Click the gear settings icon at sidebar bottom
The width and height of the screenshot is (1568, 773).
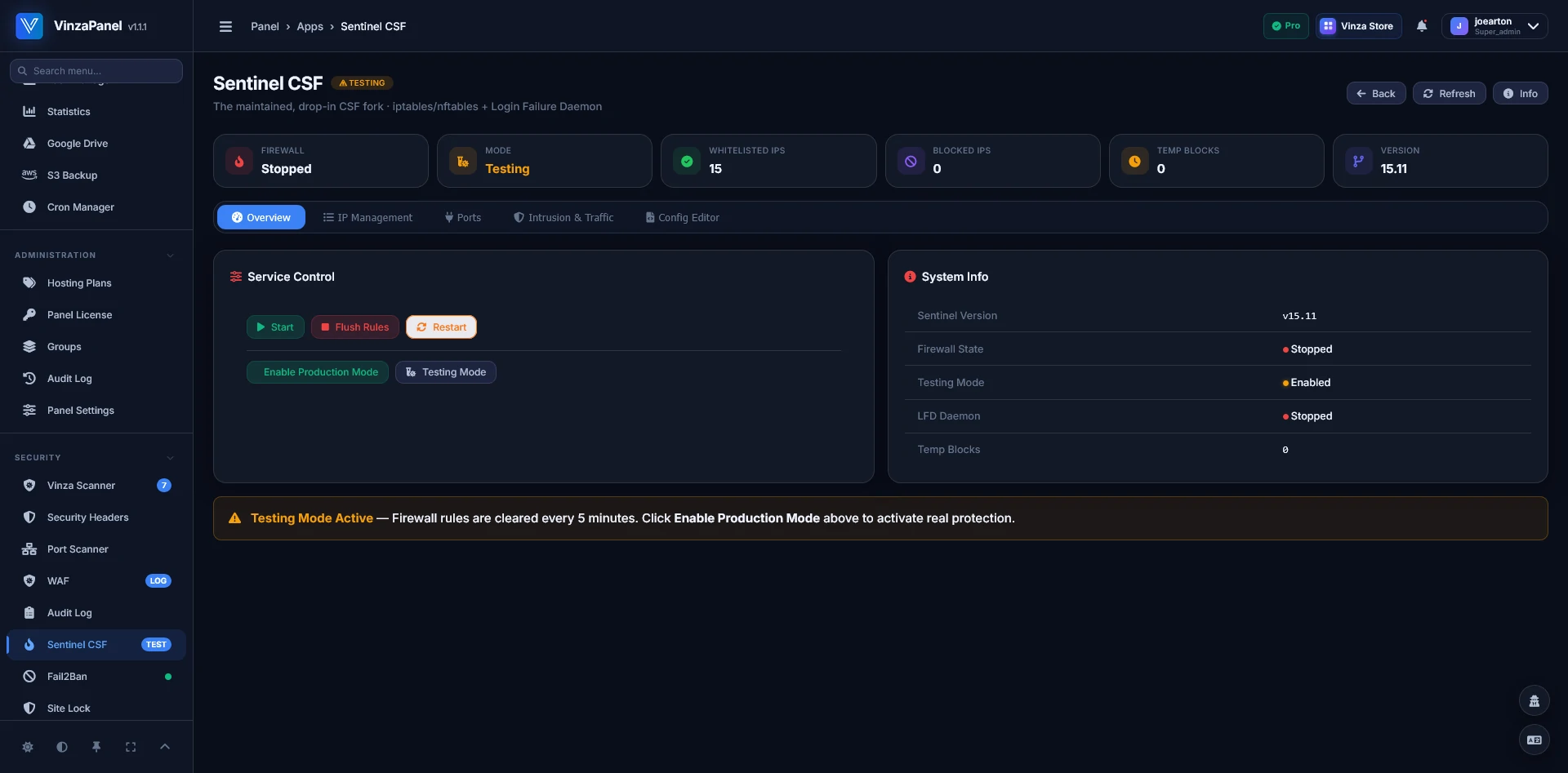(28, 747)
